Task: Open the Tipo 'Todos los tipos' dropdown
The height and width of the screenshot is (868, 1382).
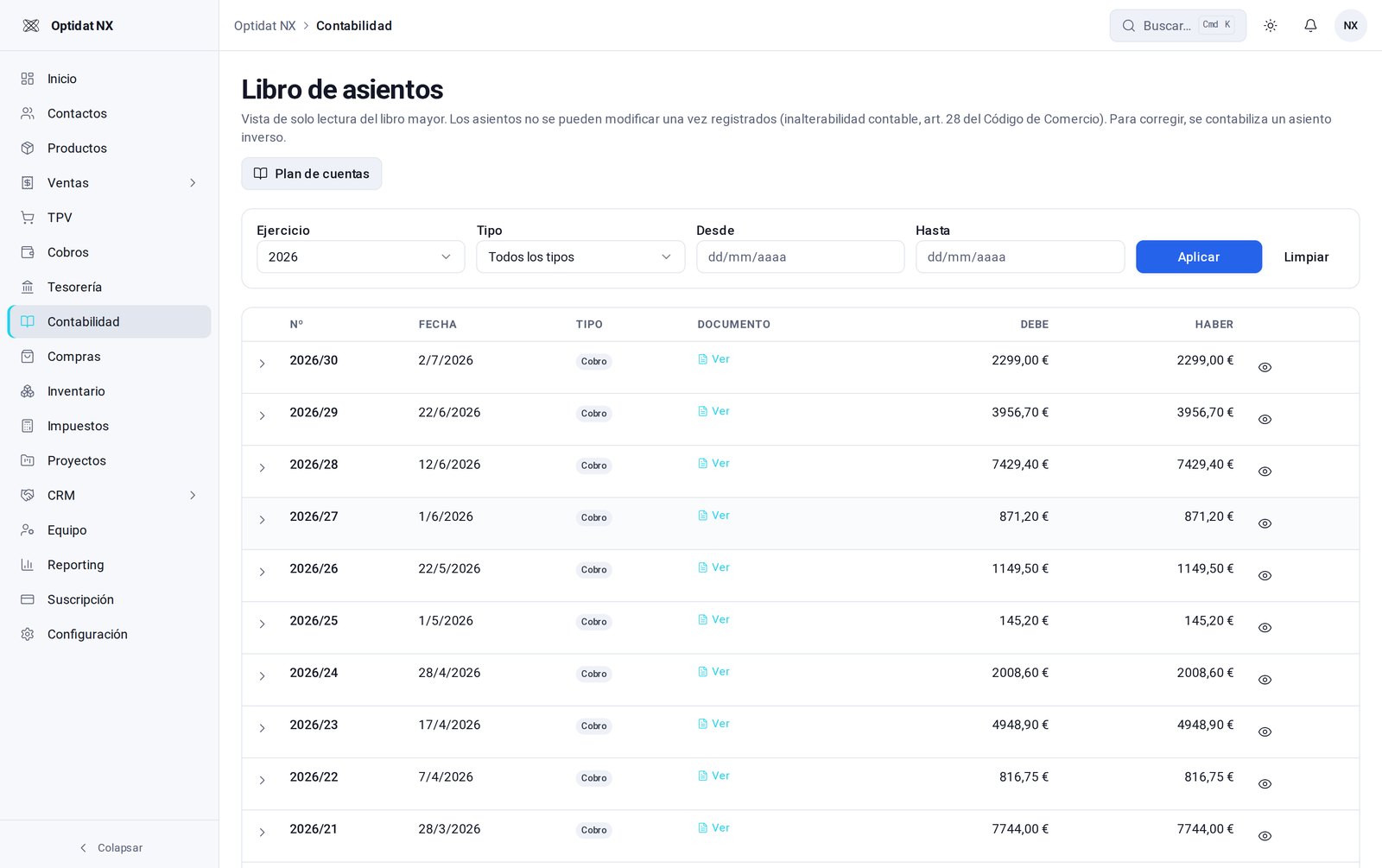Action: [580, 257]
